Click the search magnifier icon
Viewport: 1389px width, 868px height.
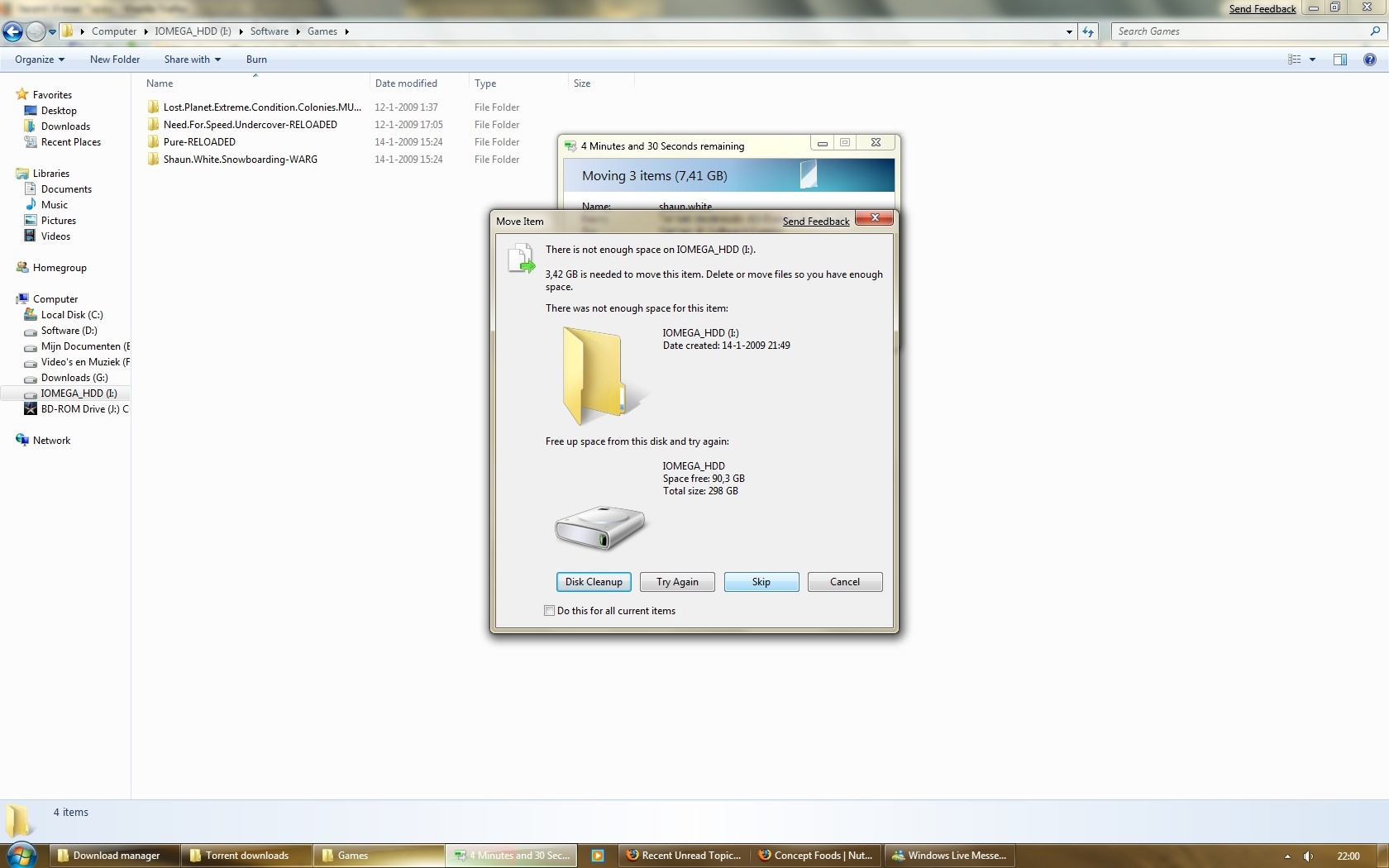[x=1376, y=31]
